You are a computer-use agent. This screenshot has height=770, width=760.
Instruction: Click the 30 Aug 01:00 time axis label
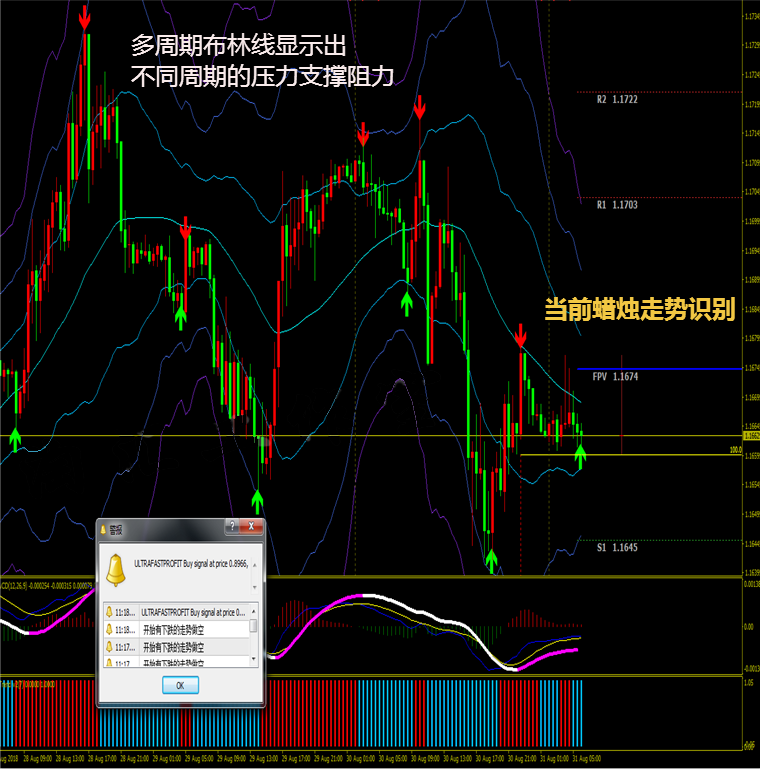(x=360, y=759)
